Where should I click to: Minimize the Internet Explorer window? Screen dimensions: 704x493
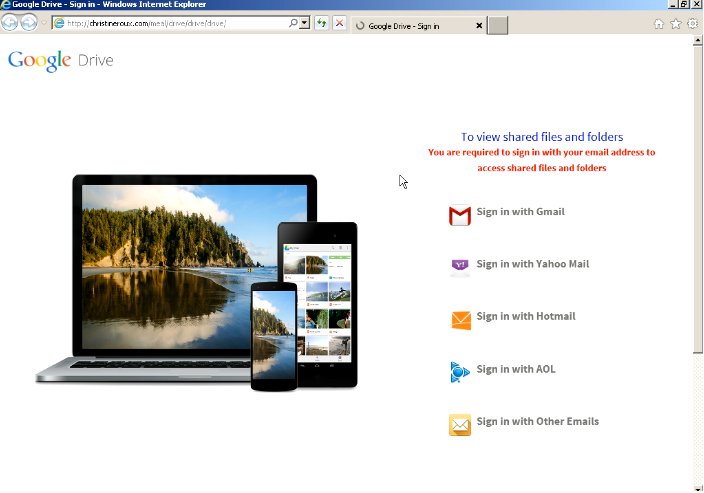click(x=673, y=4)
